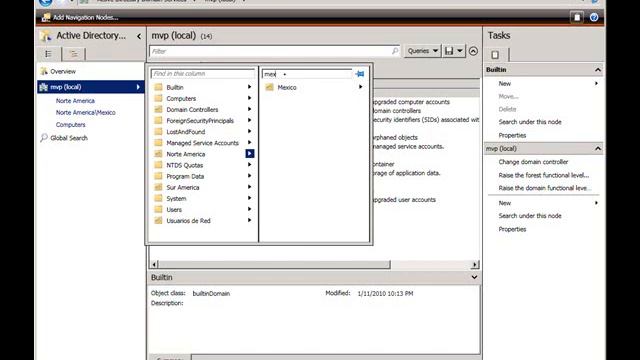Collapse filter pane with circular up arrow
640x360 pixels.
473,51
